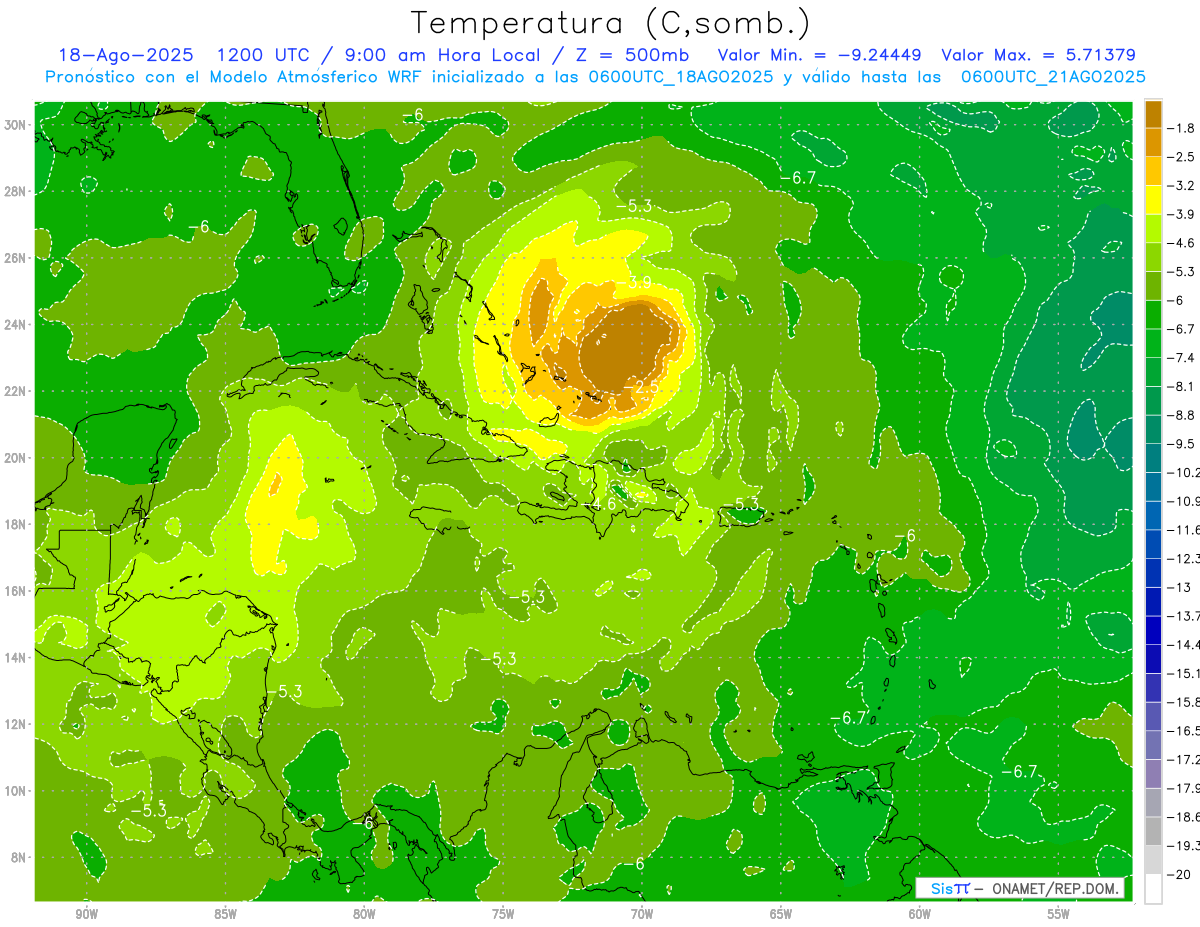Select the yellow swatch between -3.2 and -3.9
The width and height of the screenshot is (1200, 927).
click(x=1153, y=200)
